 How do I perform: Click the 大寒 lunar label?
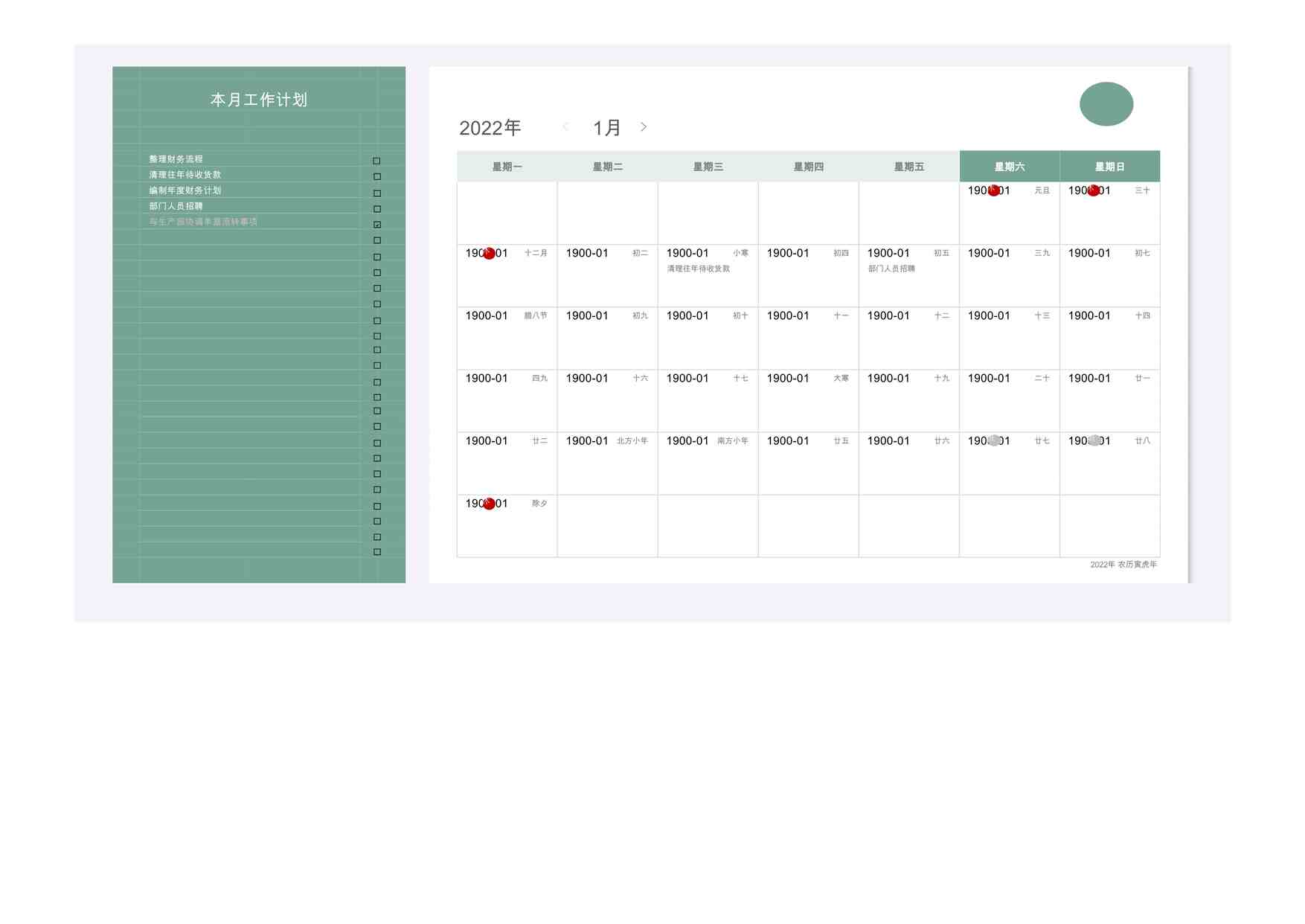pos(841,379)
